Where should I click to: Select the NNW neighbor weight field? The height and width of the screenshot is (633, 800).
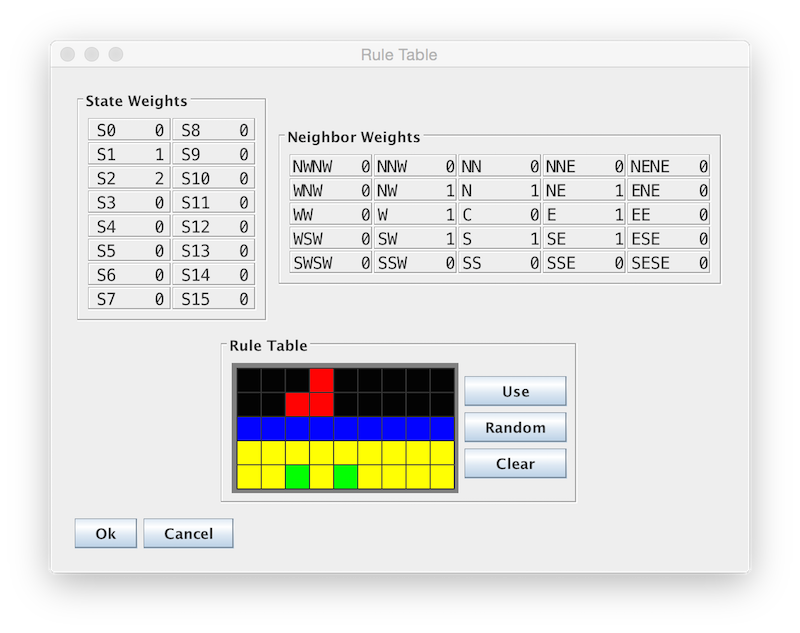tap(415, 166)
